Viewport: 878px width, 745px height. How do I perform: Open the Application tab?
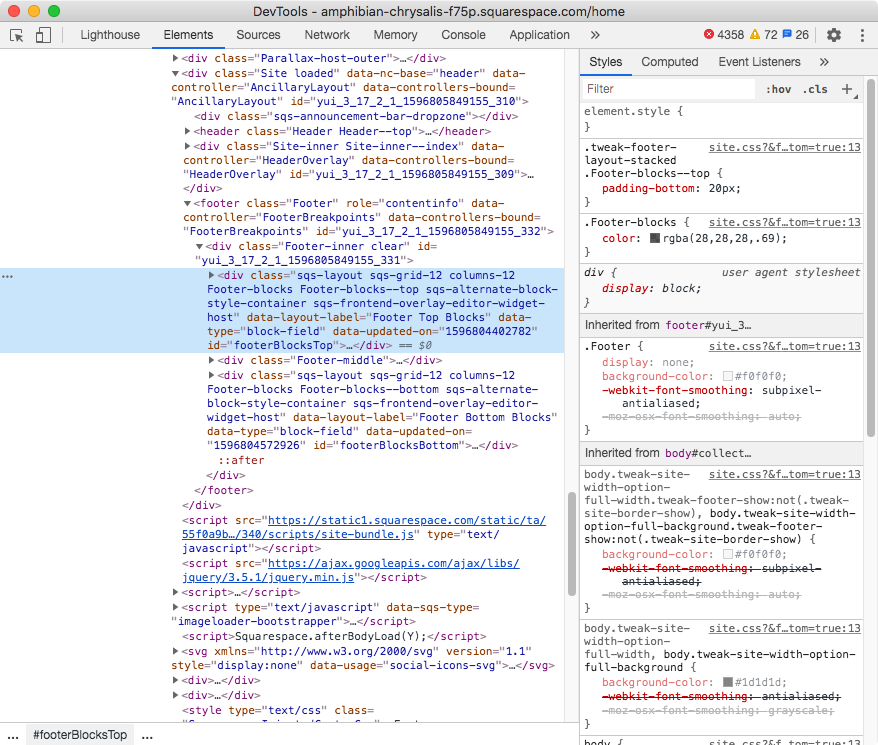(539, 35)
